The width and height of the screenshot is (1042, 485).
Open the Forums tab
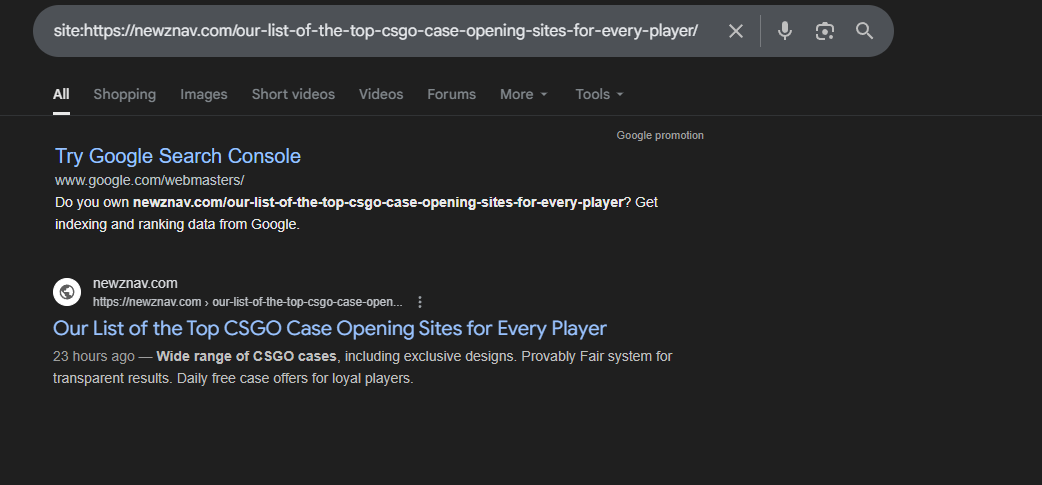(451, 94)
